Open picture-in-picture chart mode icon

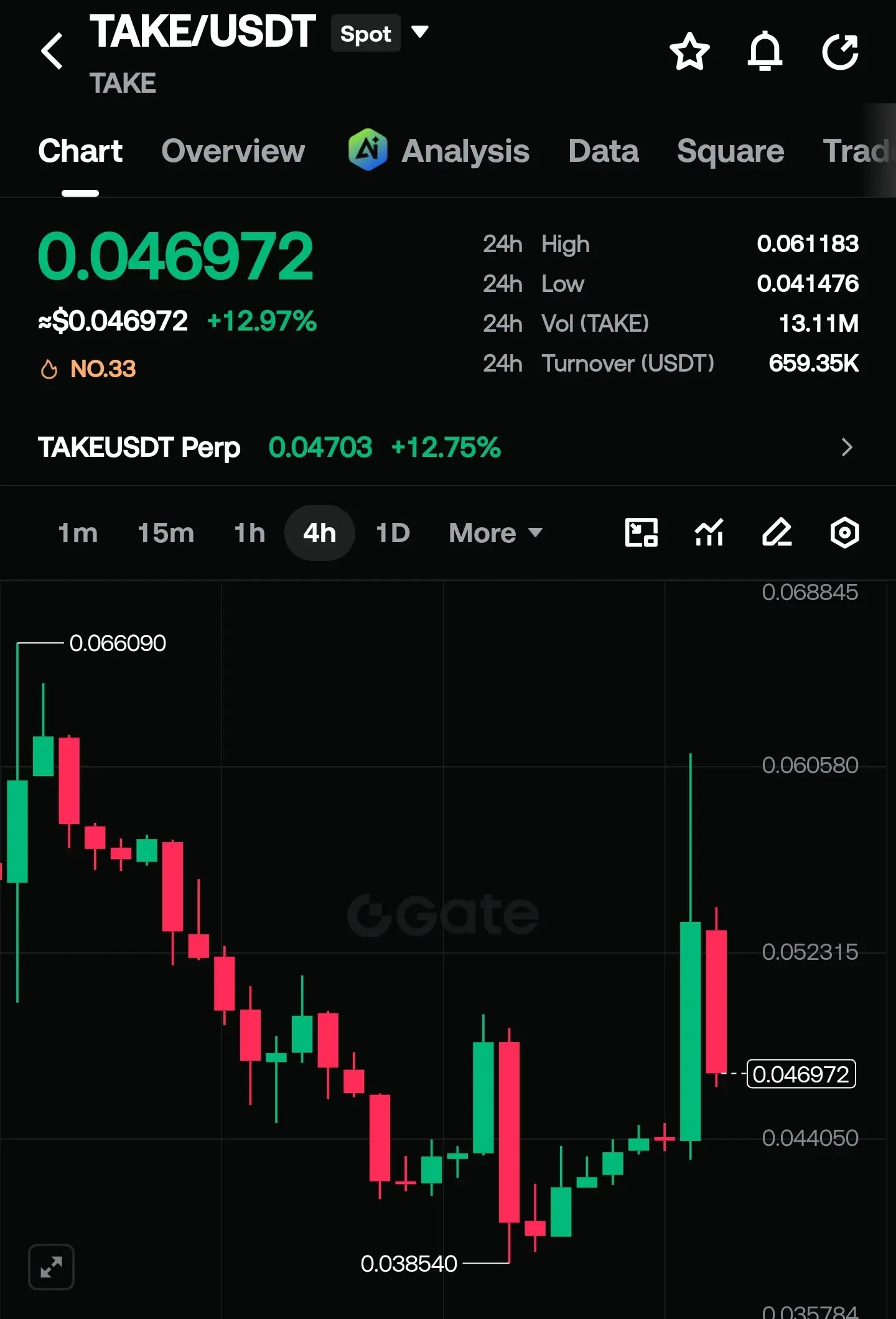[x=641, y=533]
